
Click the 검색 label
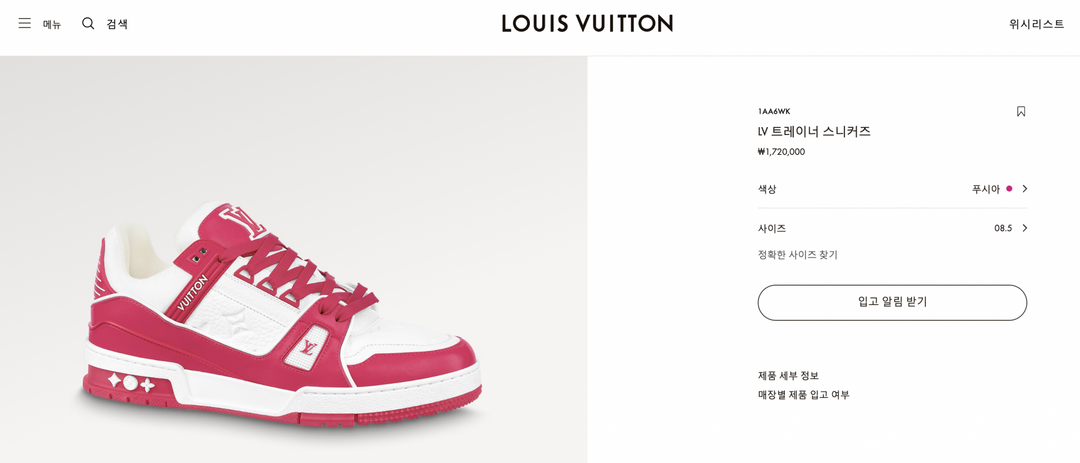click(x=116, y=23)
